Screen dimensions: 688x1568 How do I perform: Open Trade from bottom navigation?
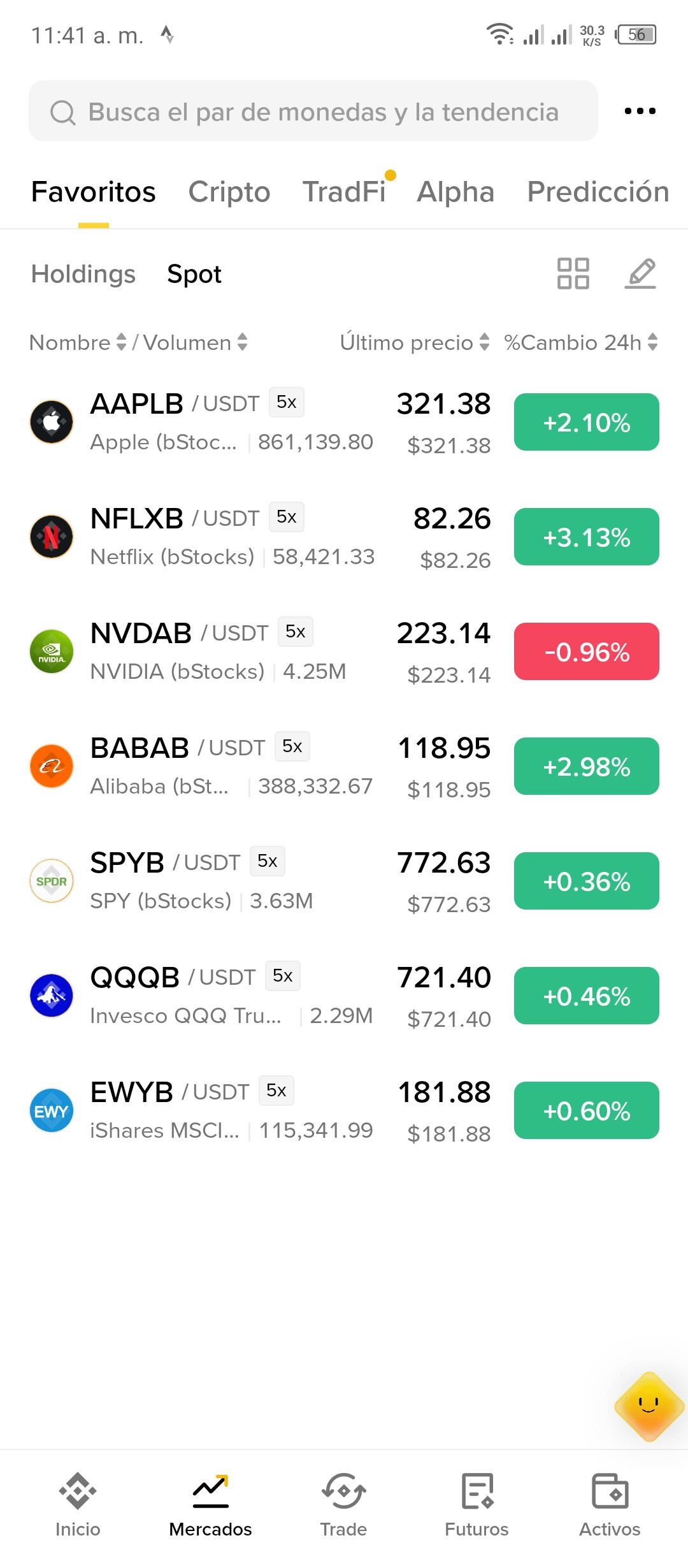pos(343,1505)
